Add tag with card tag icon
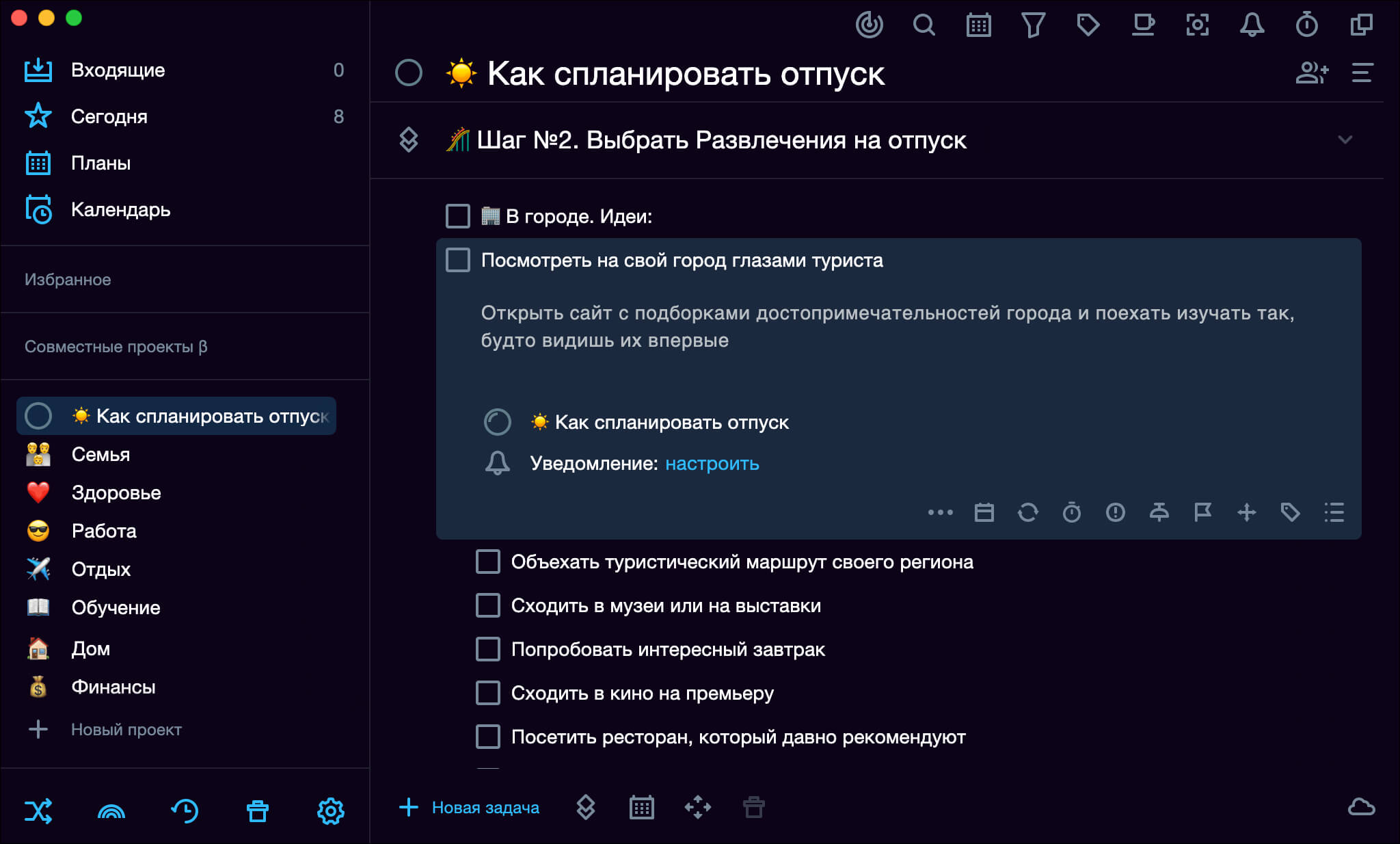1400x844 pixels. (x=1290, y=512)
